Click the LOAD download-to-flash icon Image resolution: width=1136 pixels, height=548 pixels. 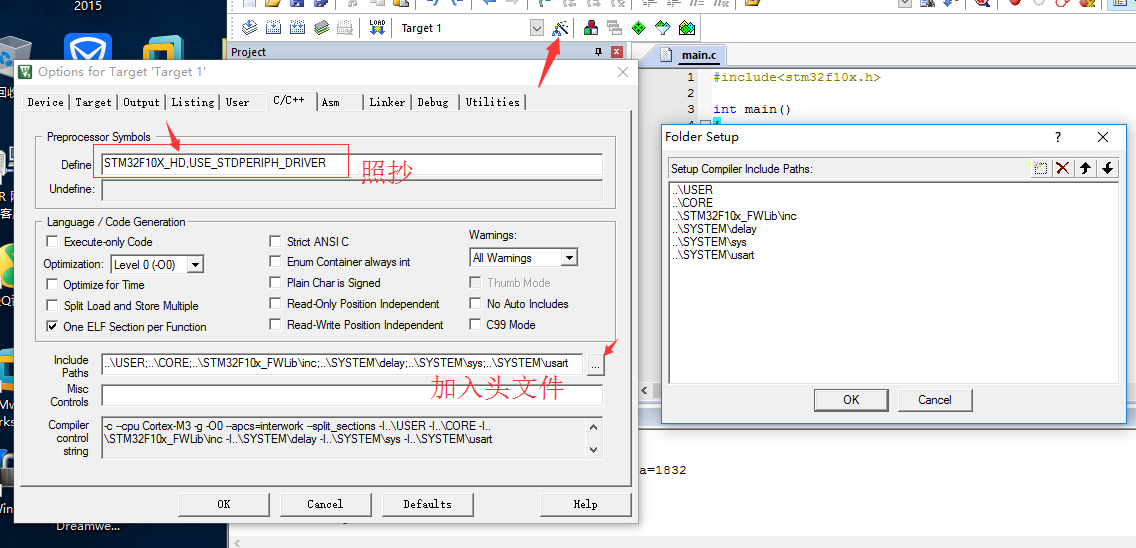coord(377,28)
